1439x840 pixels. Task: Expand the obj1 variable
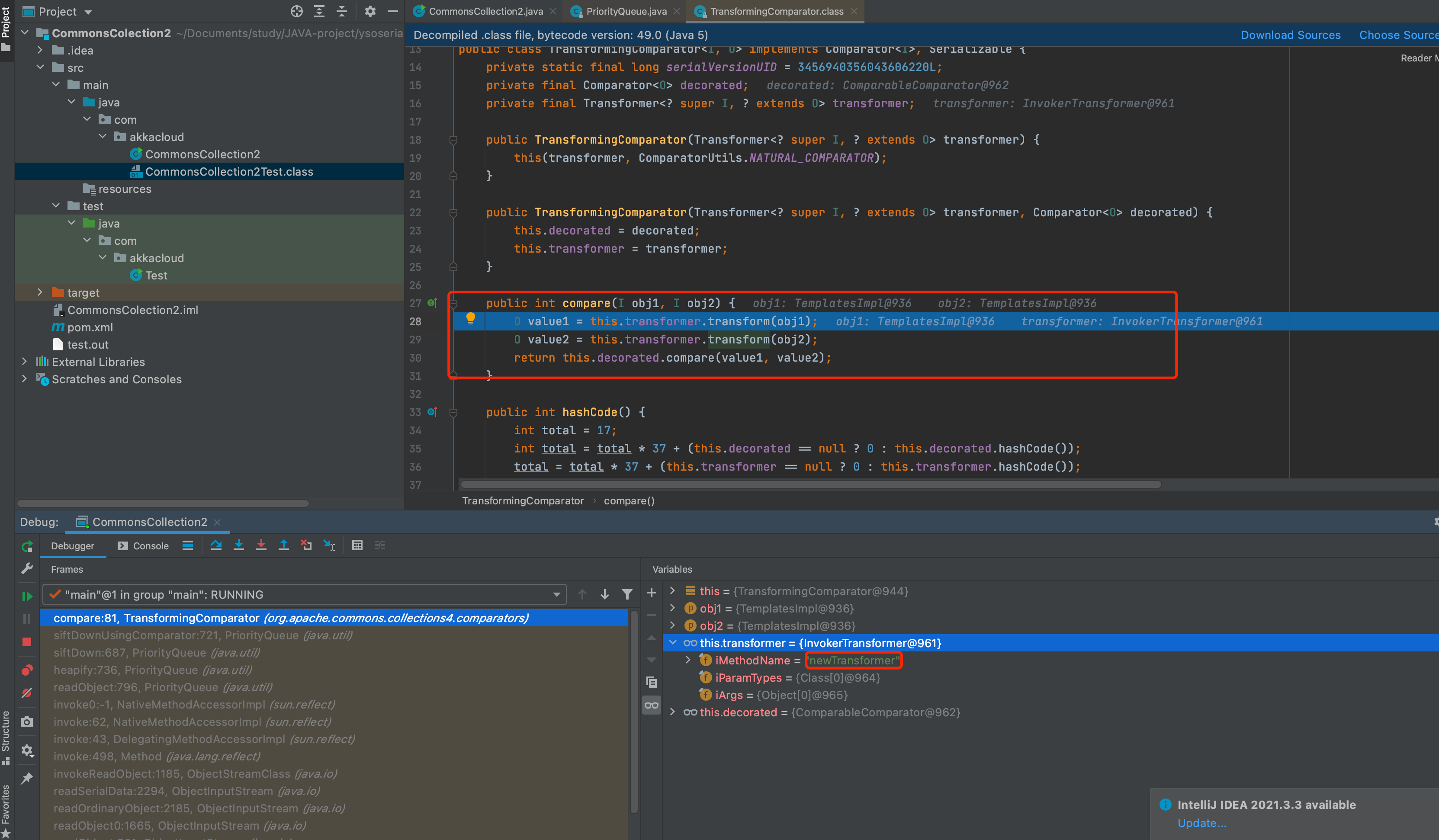coord(673,608)
